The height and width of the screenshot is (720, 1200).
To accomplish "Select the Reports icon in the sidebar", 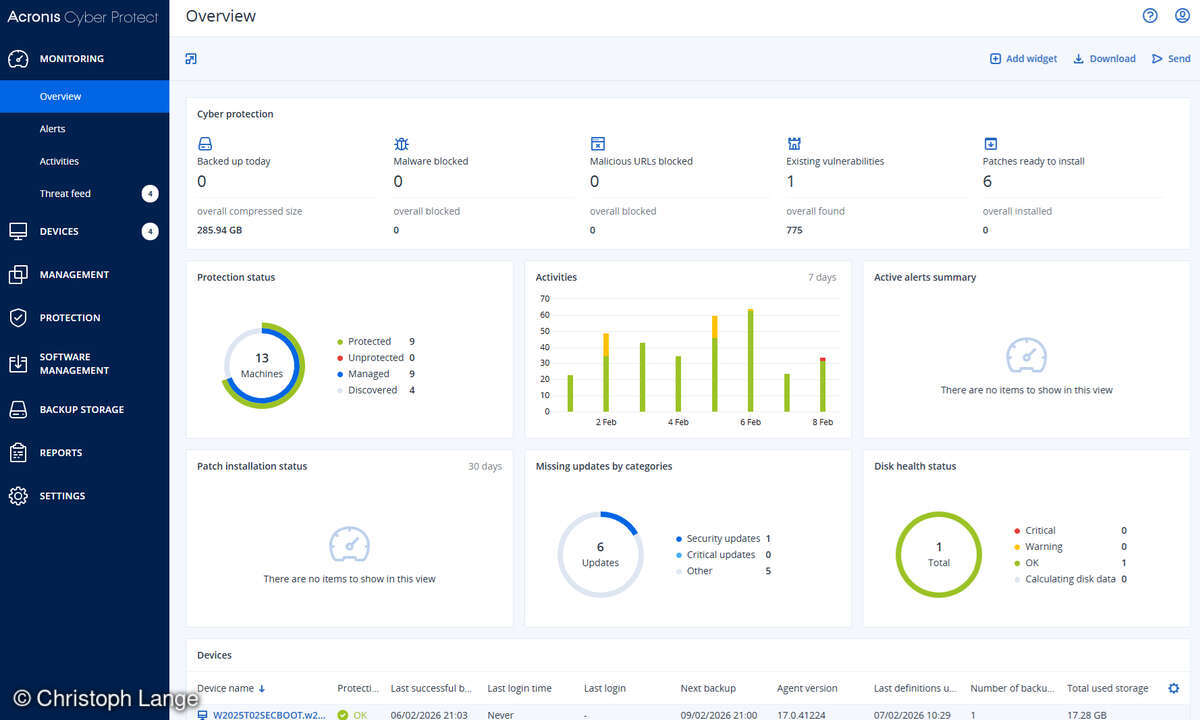I will click(20, 452).
